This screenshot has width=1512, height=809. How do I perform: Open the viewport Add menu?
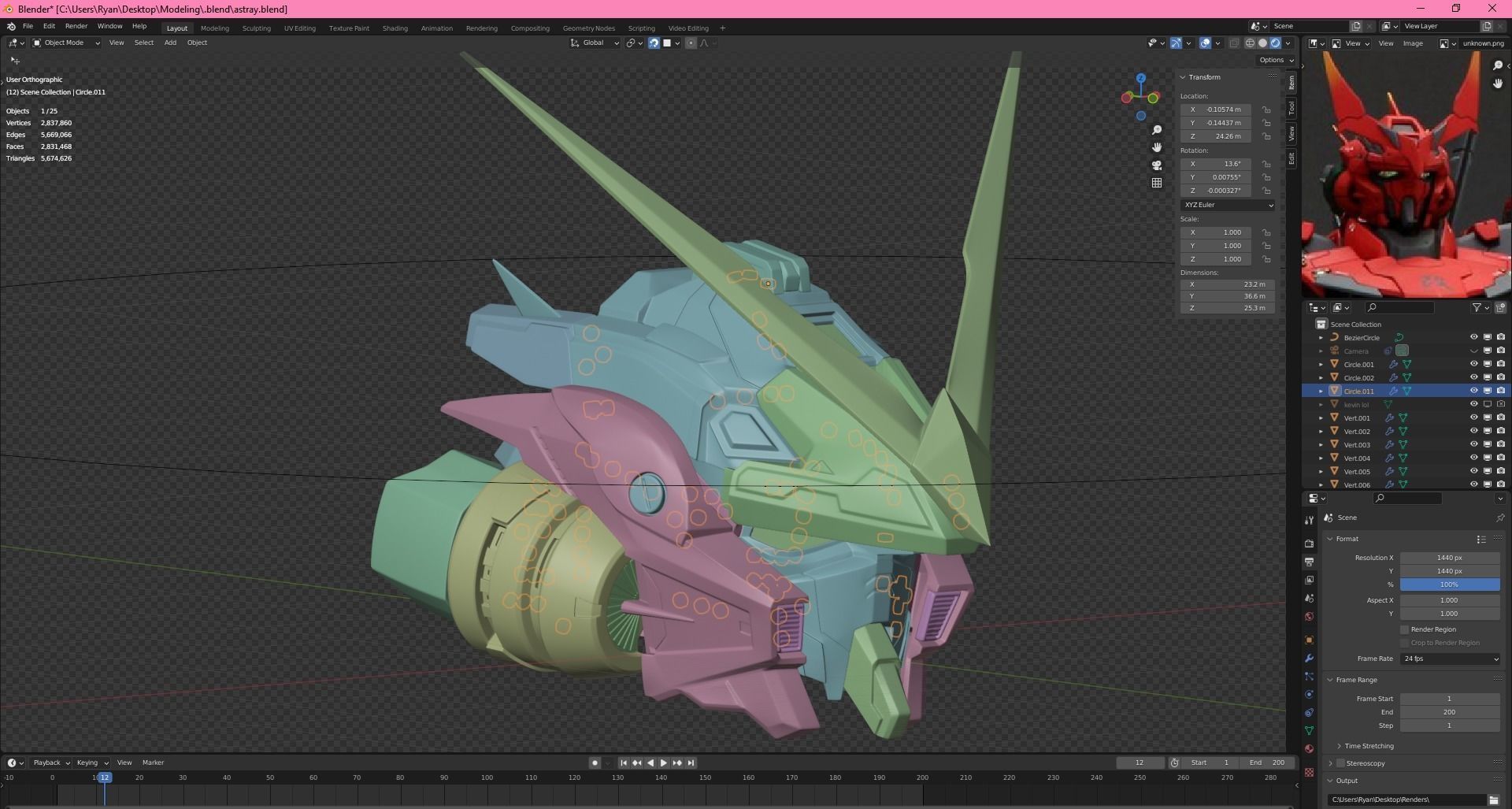coord(170,43)
